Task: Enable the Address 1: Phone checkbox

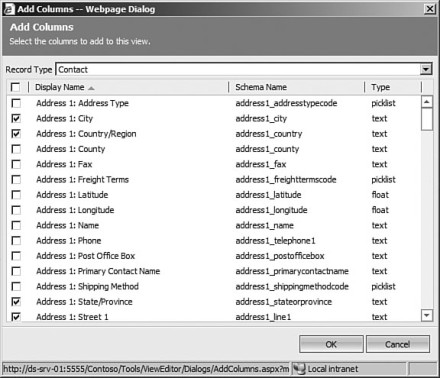Action: [16, 241]
